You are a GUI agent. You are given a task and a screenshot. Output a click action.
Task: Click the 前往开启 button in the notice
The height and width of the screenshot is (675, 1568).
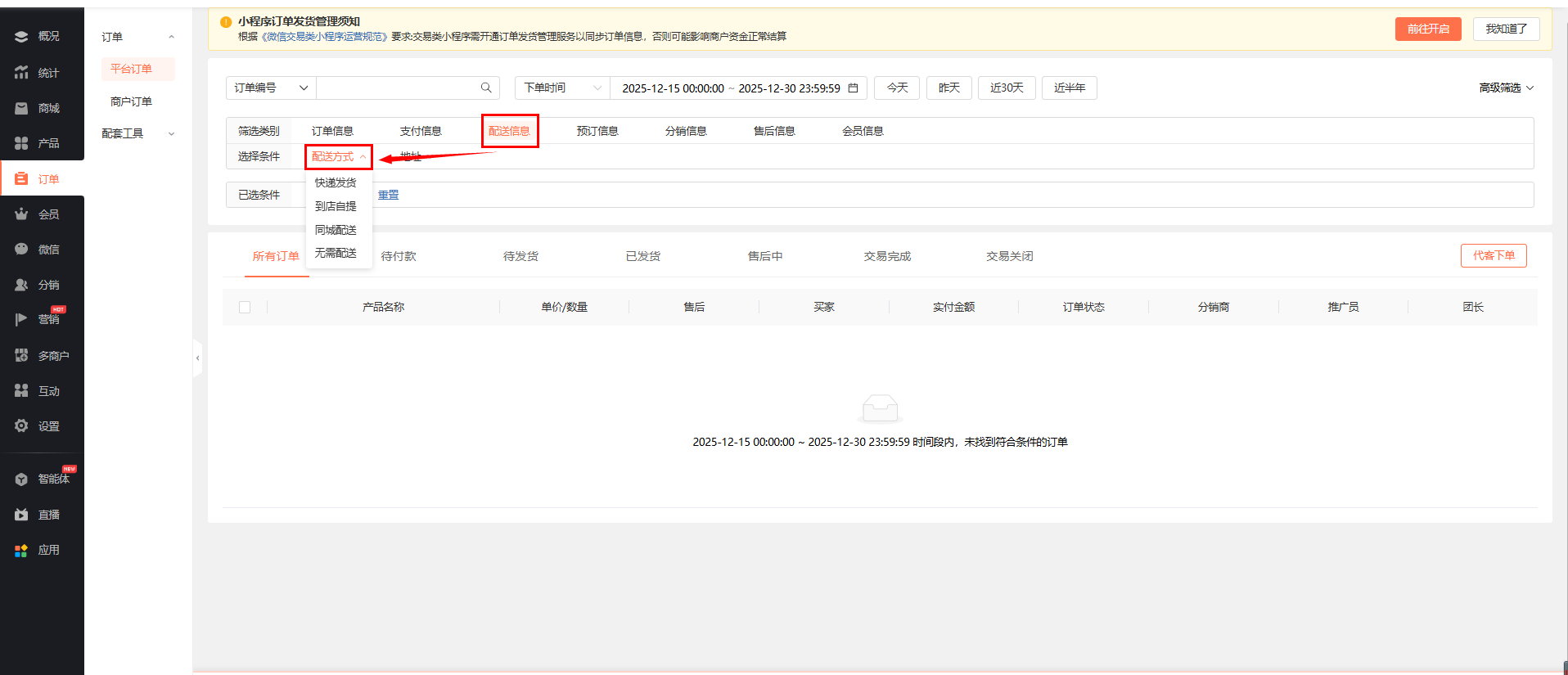[x=1427, y=29]
